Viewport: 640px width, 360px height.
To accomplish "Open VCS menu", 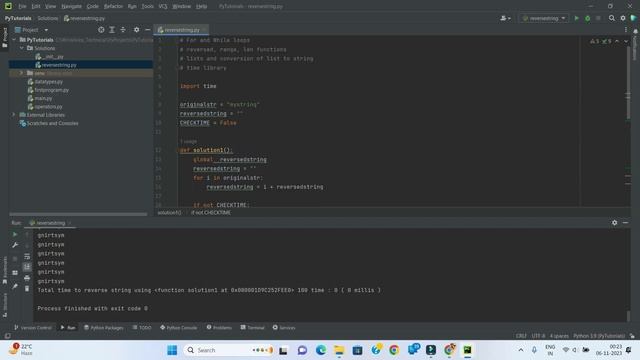I will pos(163,7).
